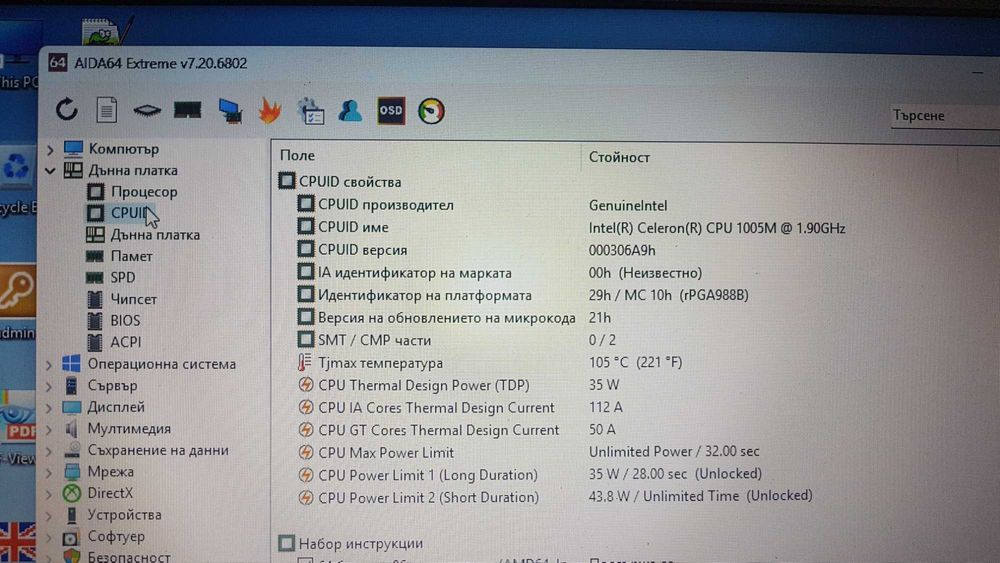The width and height of the screenshot is (1000, 563).
Task: Select the CPUID име row
Action: coord(353,227)
